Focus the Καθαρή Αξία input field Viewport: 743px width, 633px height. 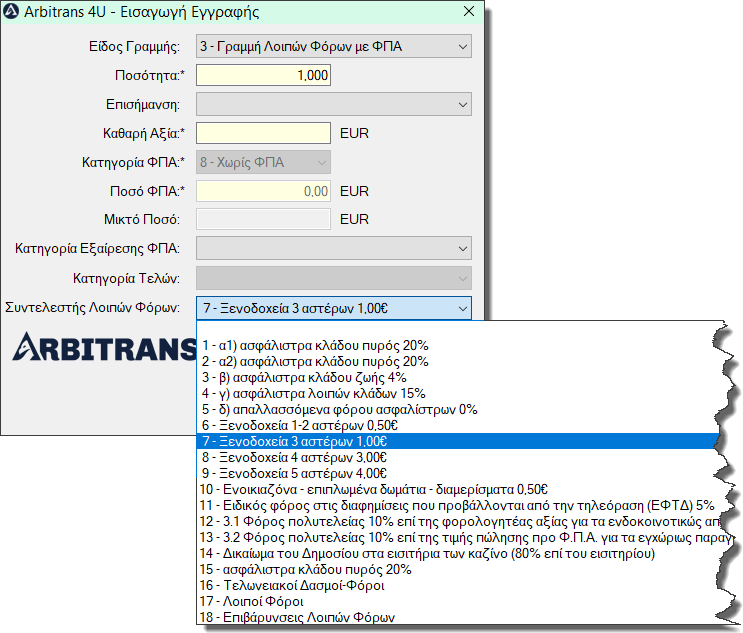click(263, 133)
